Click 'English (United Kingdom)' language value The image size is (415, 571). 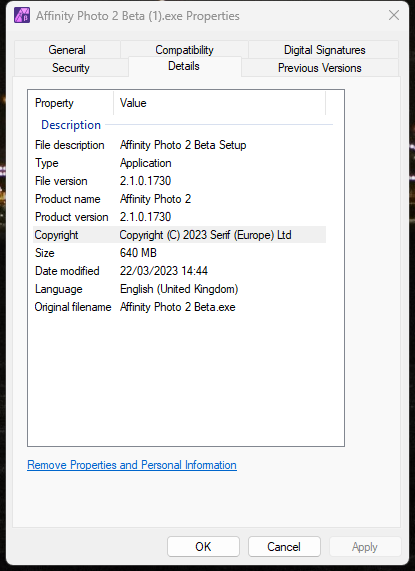179,289
